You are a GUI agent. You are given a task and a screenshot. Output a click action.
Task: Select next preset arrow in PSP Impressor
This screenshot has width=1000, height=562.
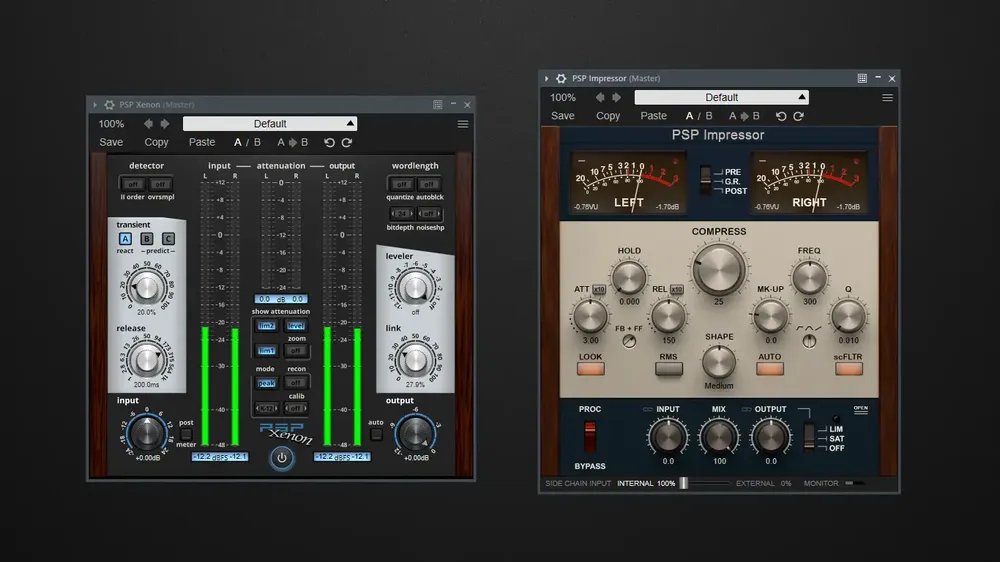(x=616, y=98)
